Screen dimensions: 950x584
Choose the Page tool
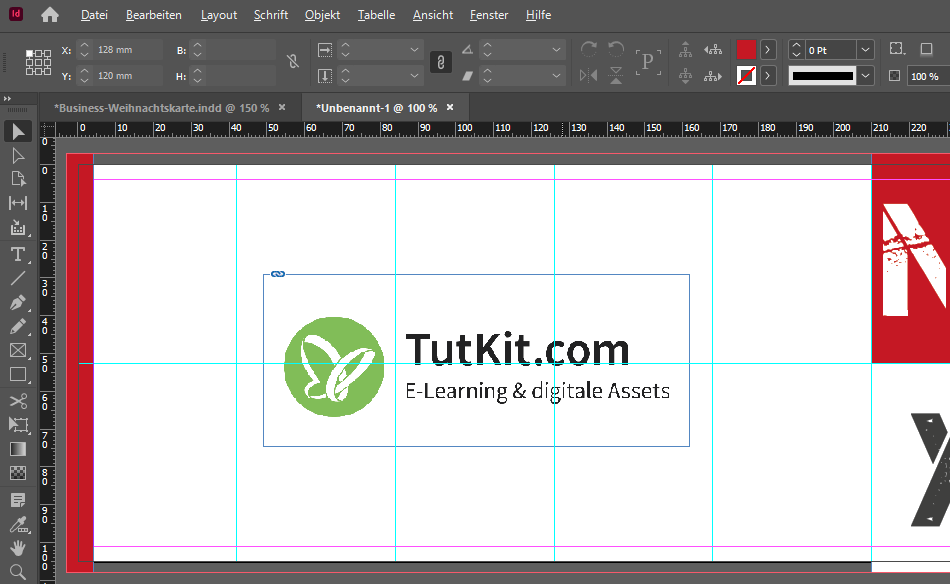coord(18,179)
